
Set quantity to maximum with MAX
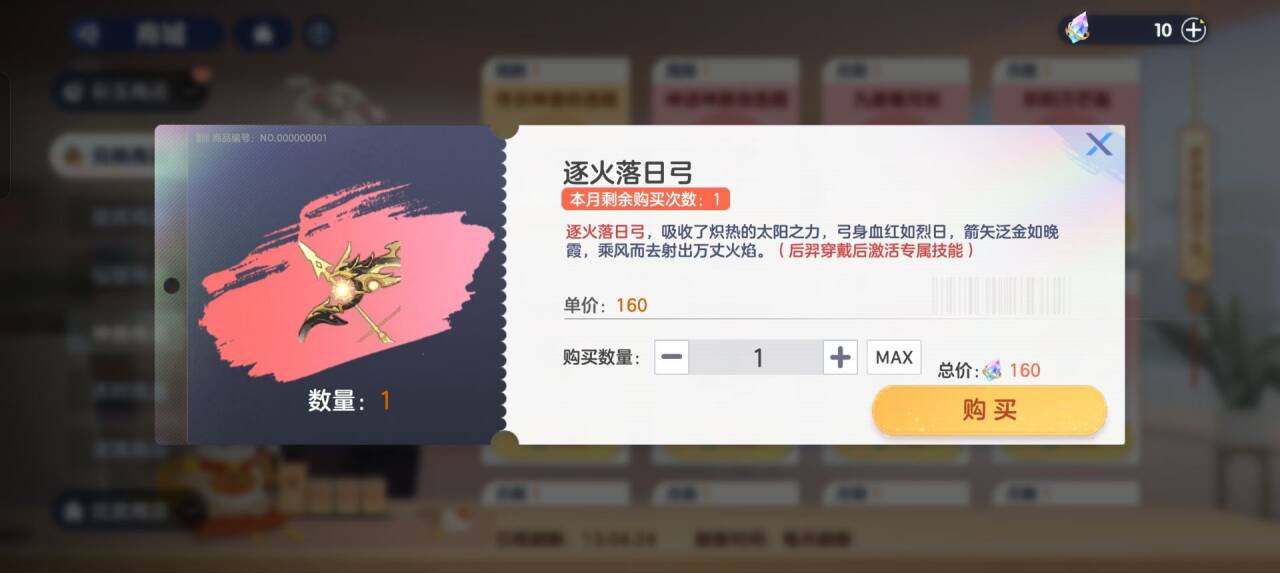(894, 357)
